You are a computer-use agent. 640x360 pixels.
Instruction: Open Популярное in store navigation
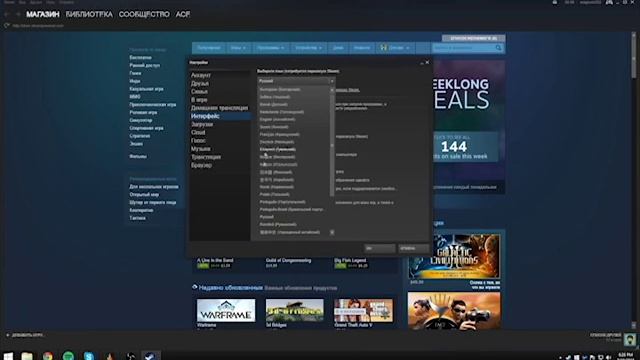coord(209,48)
